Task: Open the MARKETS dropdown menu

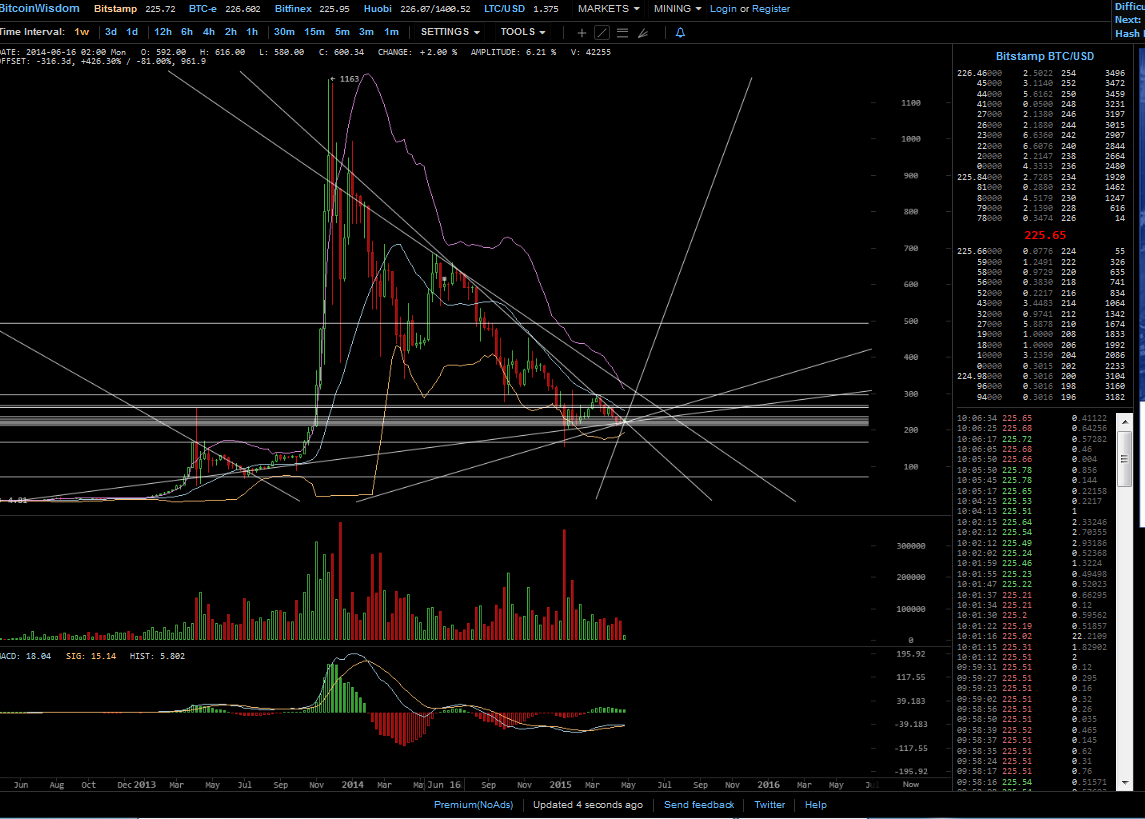Action: (608, 9)
